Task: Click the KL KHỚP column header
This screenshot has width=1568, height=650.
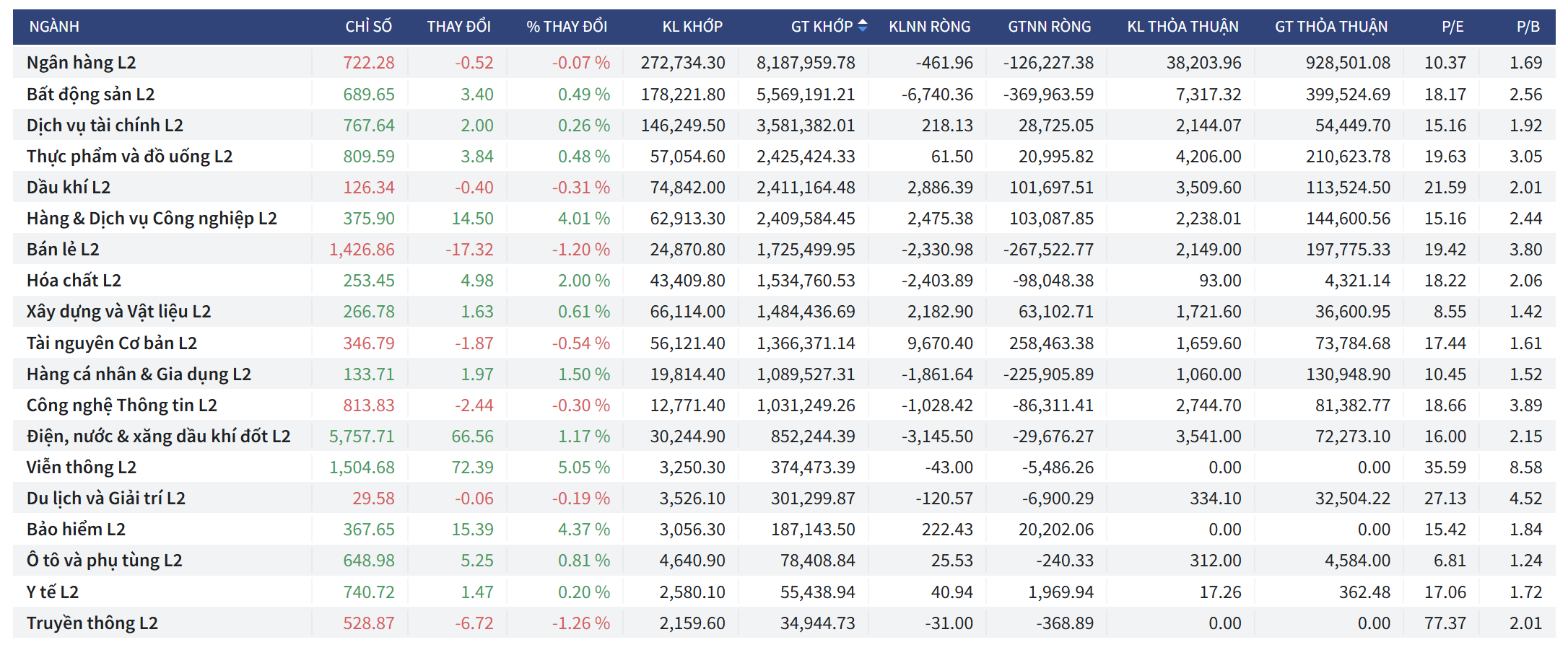Action: (692, 27)
